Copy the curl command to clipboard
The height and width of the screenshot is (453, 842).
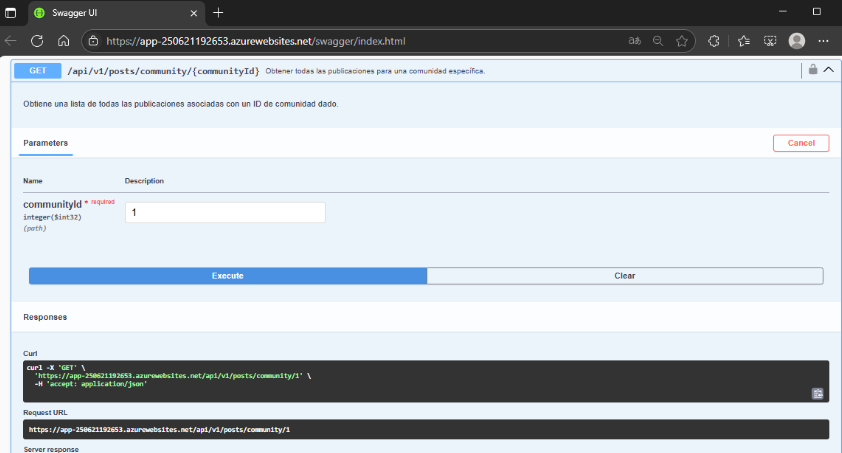pos(817,394)
